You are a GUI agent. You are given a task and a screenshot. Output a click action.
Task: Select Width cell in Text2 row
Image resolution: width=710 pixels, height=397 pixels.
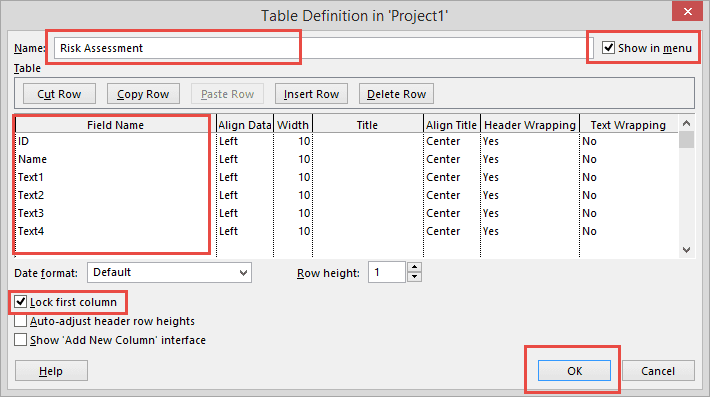coord(293,195)
